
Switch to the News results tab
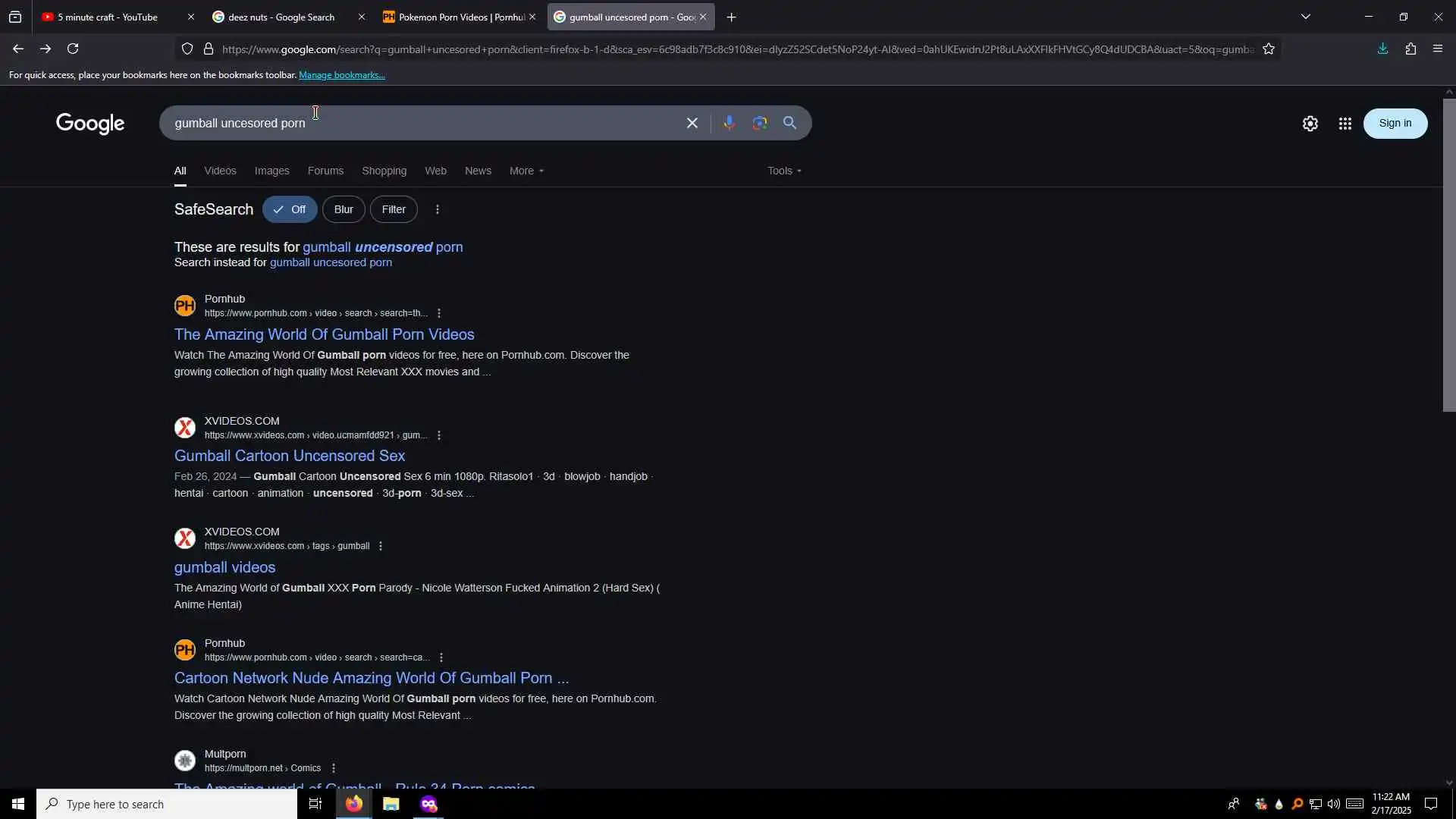tap(478, 171)
